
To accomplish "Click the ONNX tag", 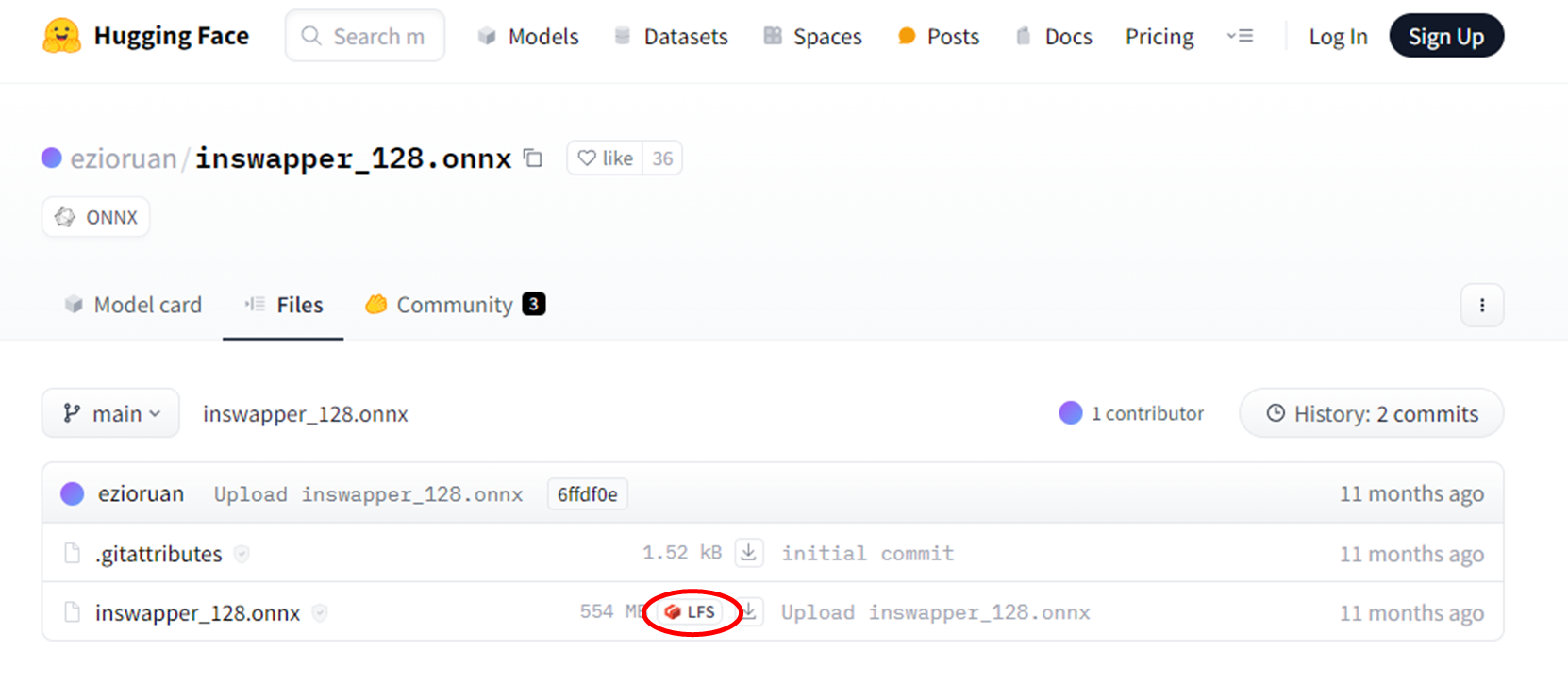I will 96,217.
